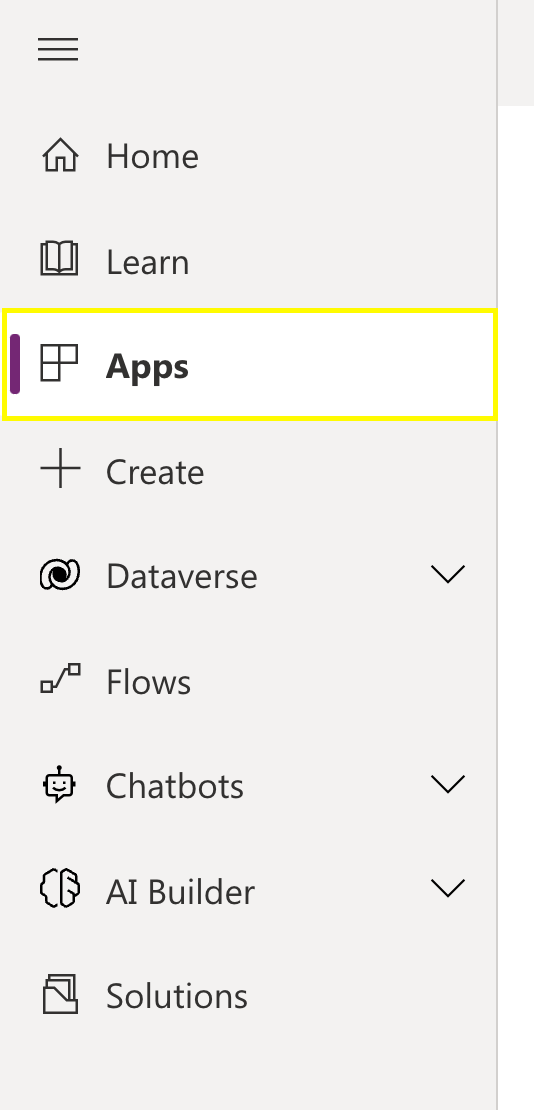Viewport: 534px width, 1110px height.
Task: Click the Dataverse swirl icon
Action: (60, 574)
